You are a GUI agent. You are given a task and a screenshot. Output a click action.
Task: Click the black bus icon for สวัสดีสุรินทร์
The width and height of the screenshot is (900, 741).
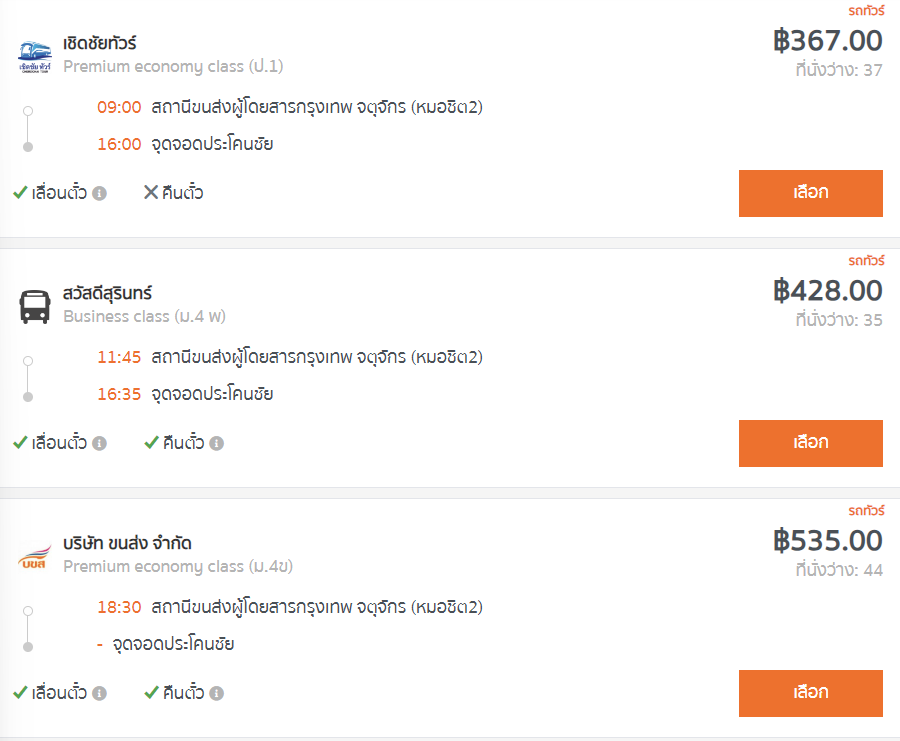[34, 307]
